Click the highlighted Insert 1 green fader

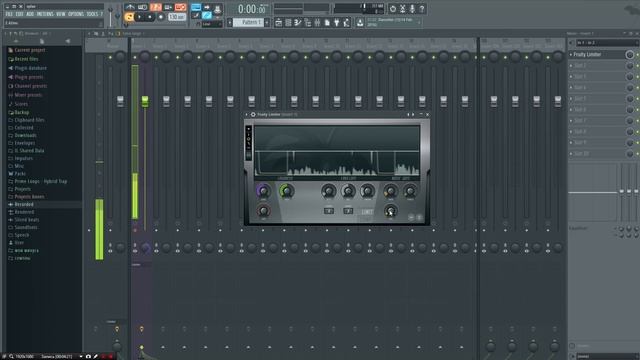pos(145,101)
